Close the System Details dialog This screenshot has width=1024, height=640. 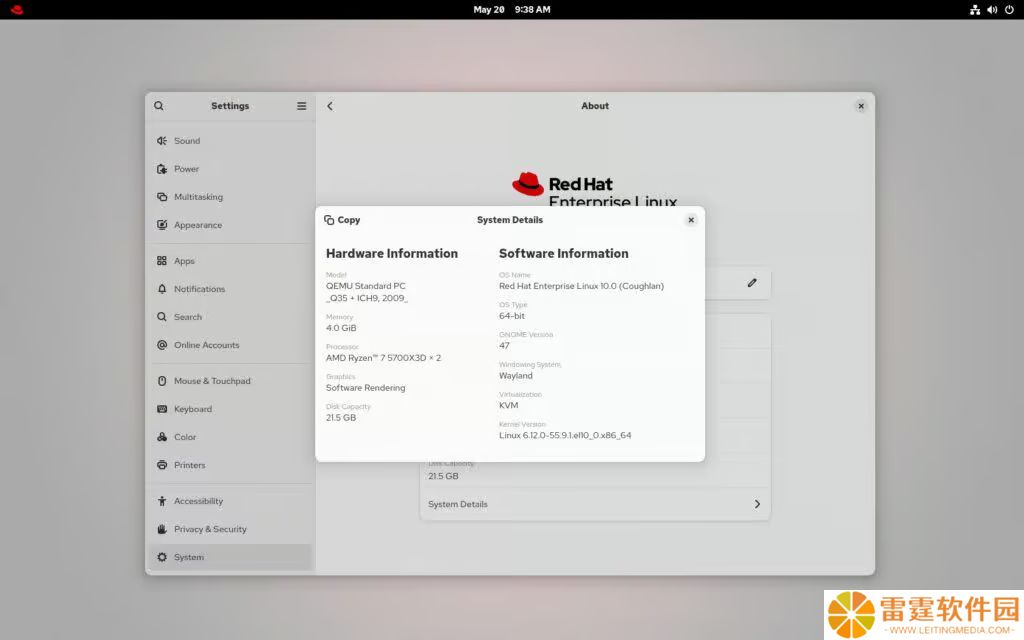tap(691, 220)
